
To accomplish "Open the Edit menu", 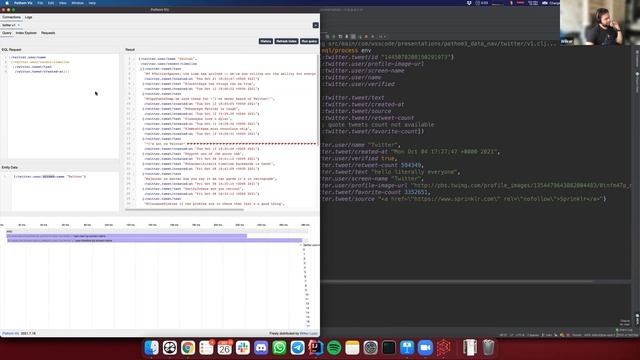I will (x=51, y=3).
